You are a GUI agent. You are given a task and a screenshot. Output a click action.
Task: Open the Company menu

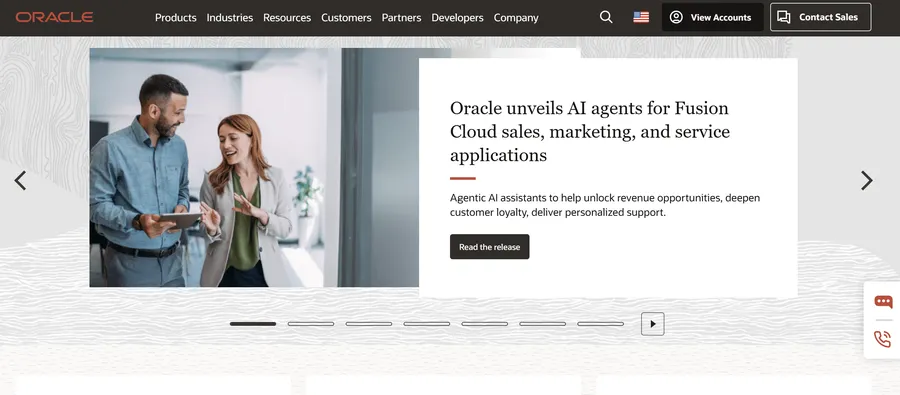(x=516, y=18)
